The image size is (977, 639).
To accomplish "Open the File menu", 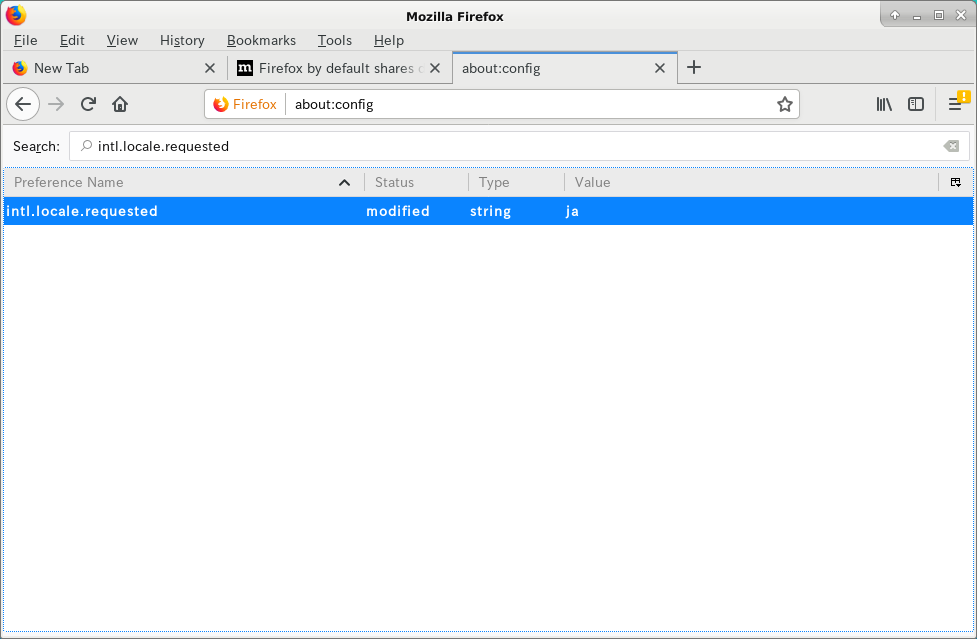I will click(x=26, y=40).
